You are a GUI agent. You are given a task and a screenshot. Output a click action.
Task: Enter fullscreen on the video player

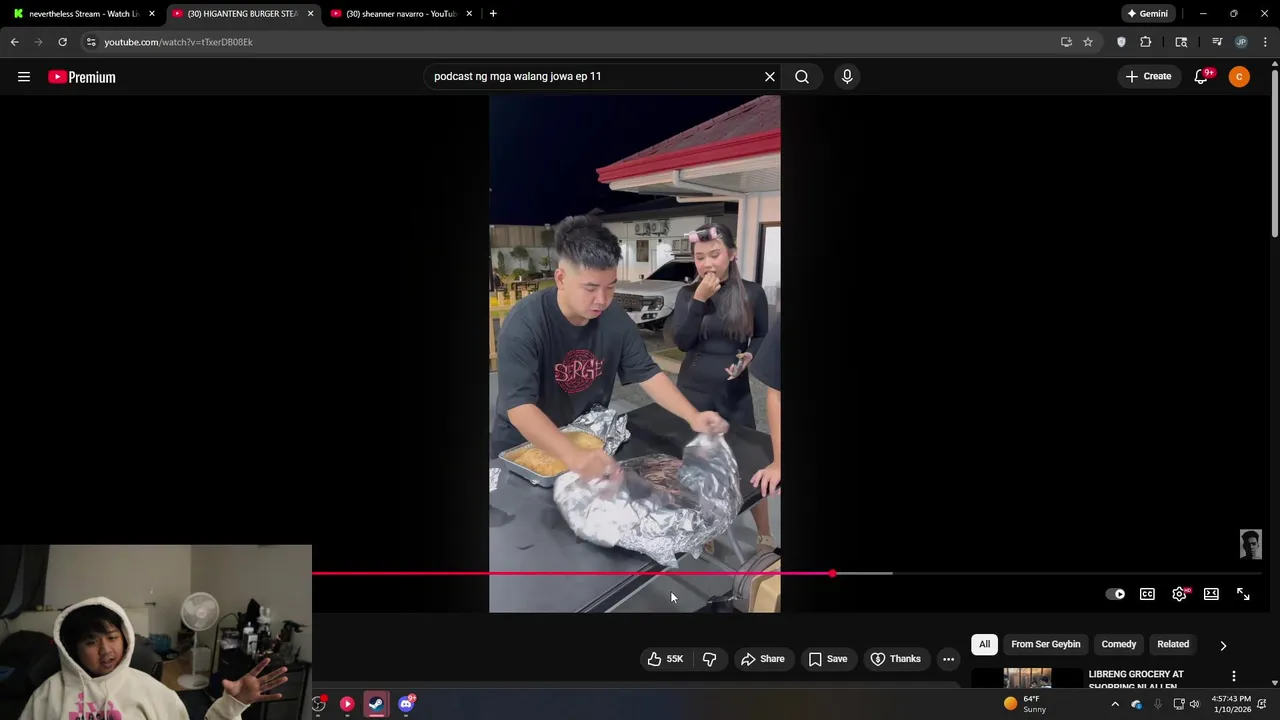1243,594
